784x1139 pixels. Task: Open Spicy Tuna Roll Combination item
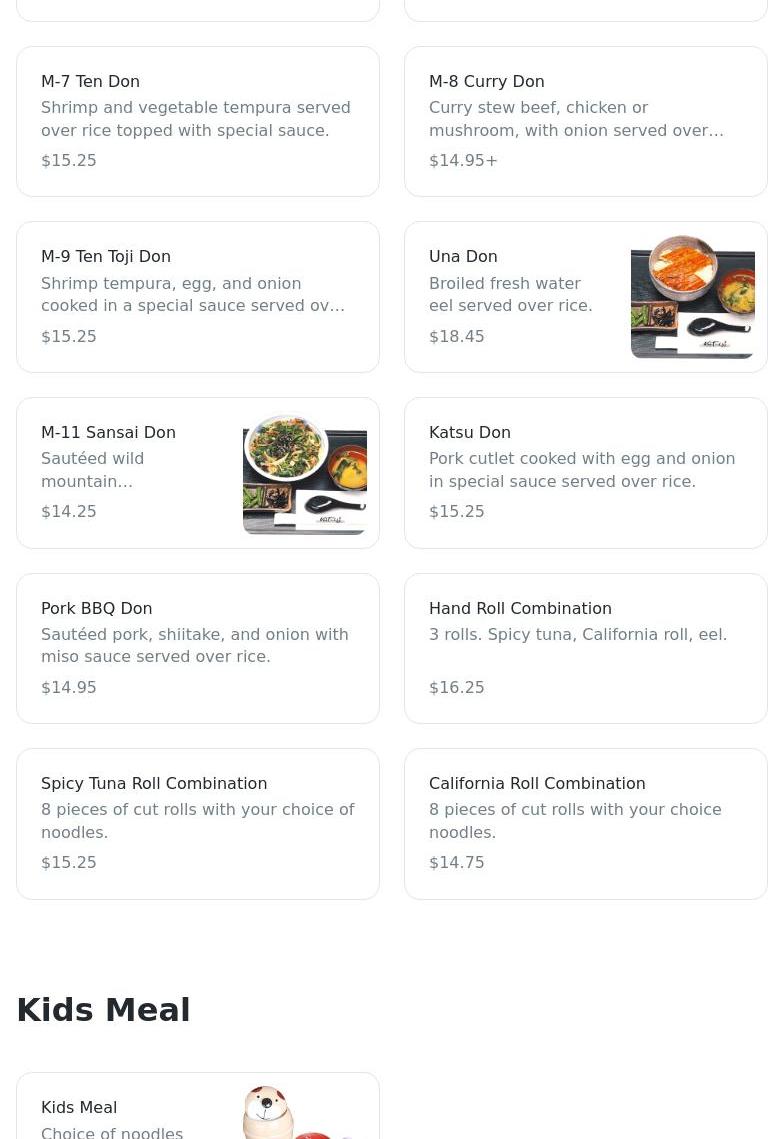pos(197,824)
